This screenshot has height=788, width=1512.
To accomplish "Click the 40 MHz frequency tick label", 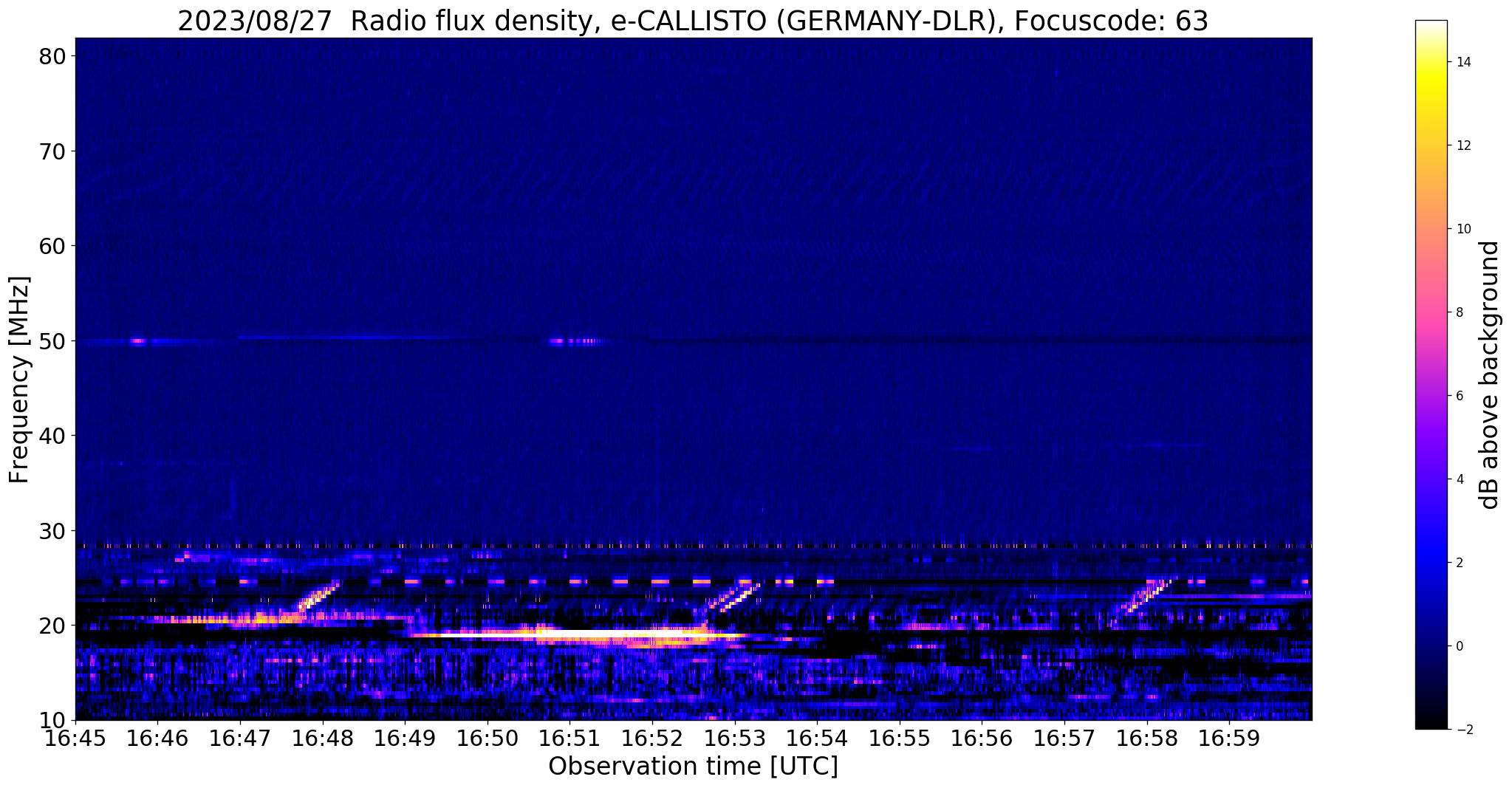I will click(x=53, y=436).
